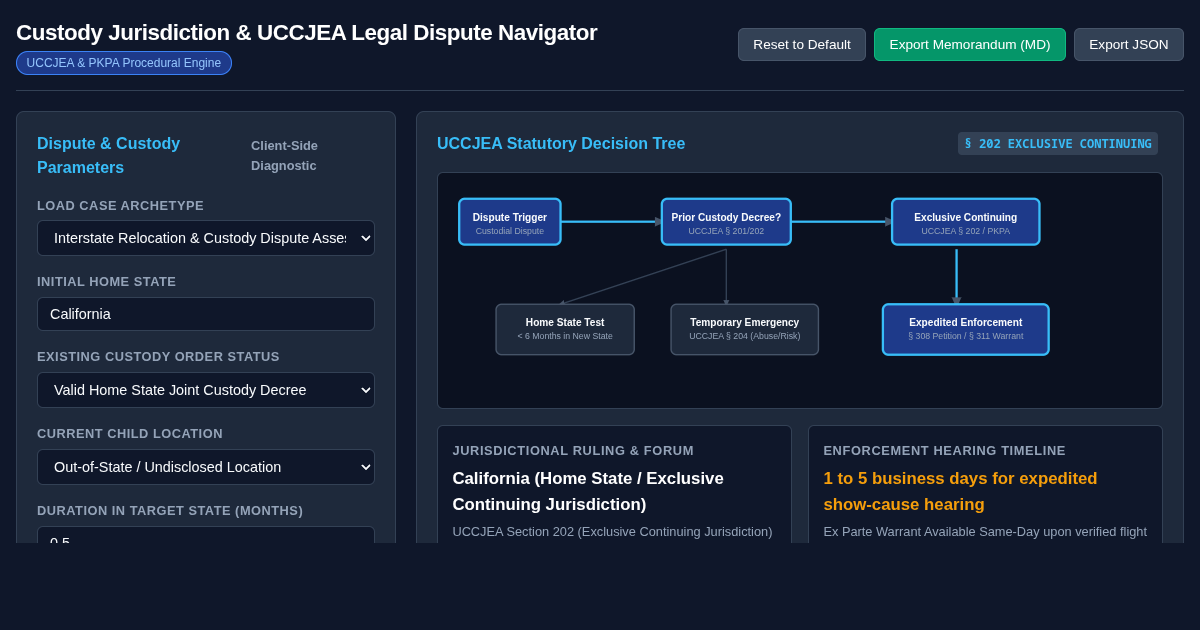The width and height of the screenshot is (1200, 630).
Task: Click the page title Custody Jurisdiction Navigator
Action: tap(306, 33)
